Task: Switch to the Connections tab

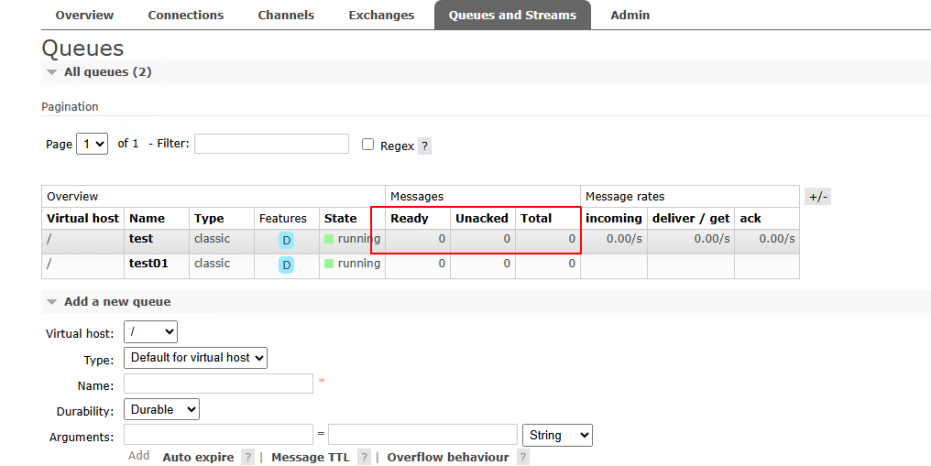Action: click(186, 15)
